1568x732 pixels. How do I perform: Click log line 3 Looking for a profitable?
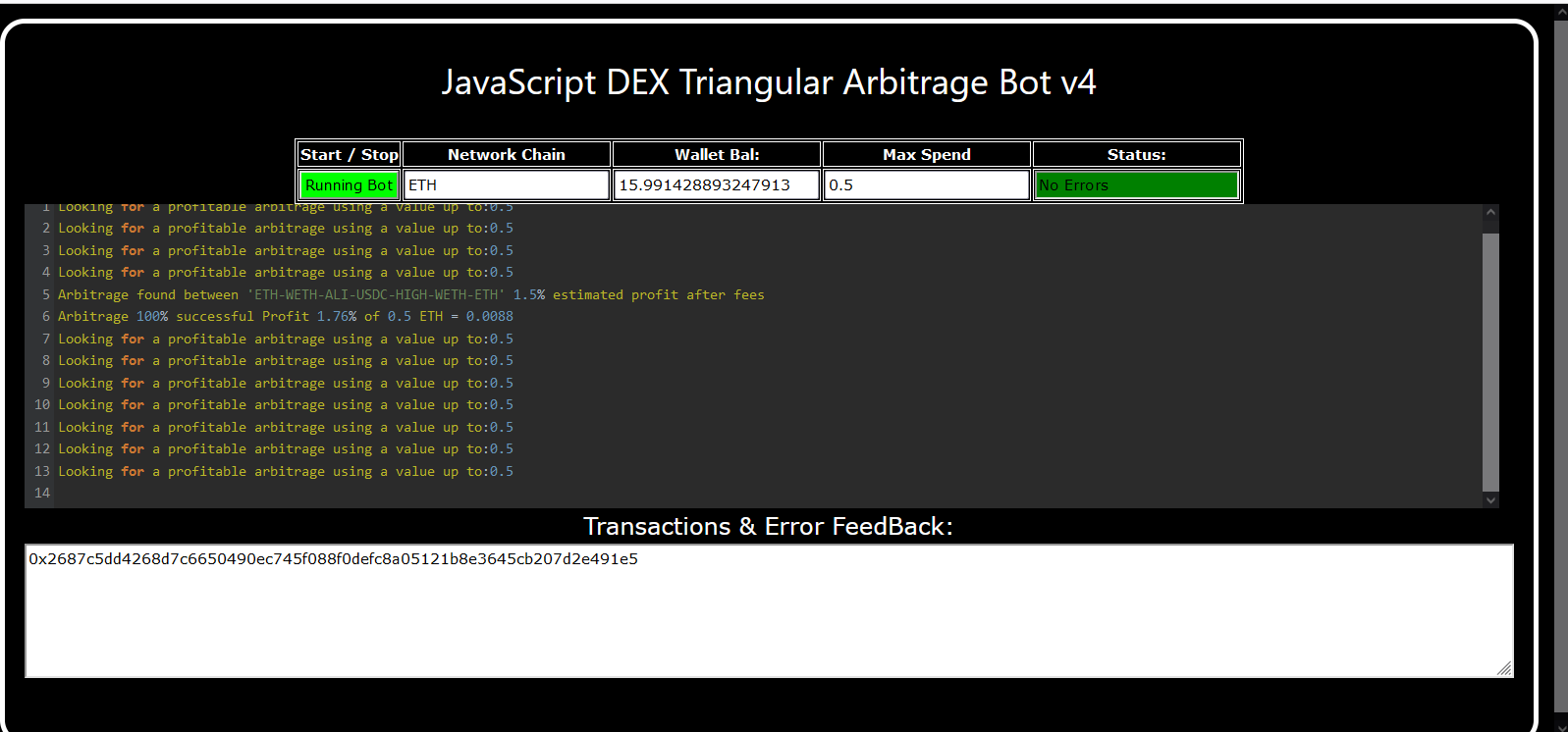(286, 250)
